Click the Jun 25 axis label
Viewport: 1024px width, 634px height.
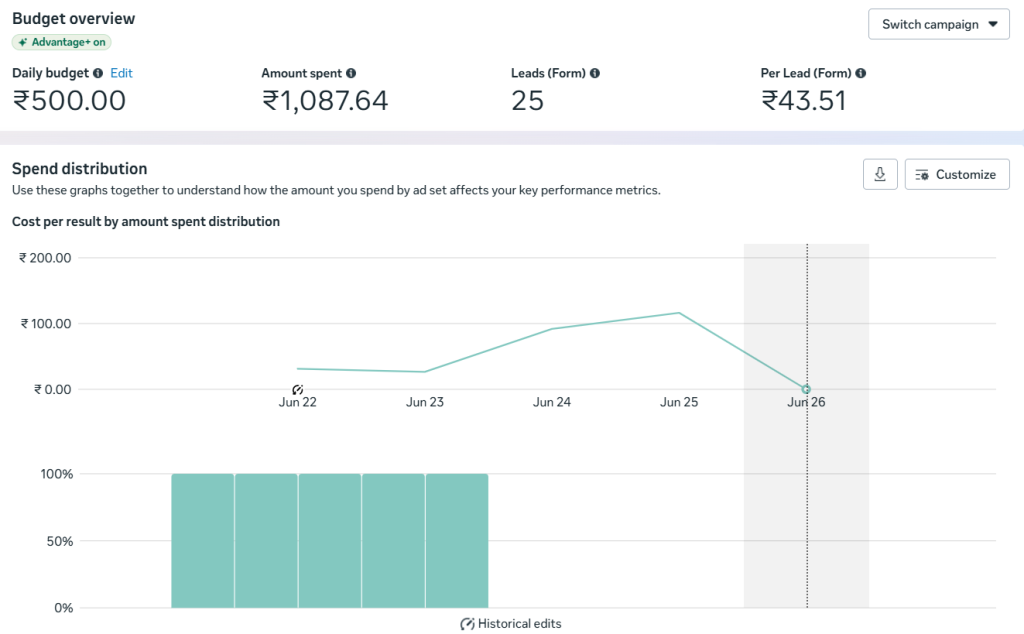[679, 402]
